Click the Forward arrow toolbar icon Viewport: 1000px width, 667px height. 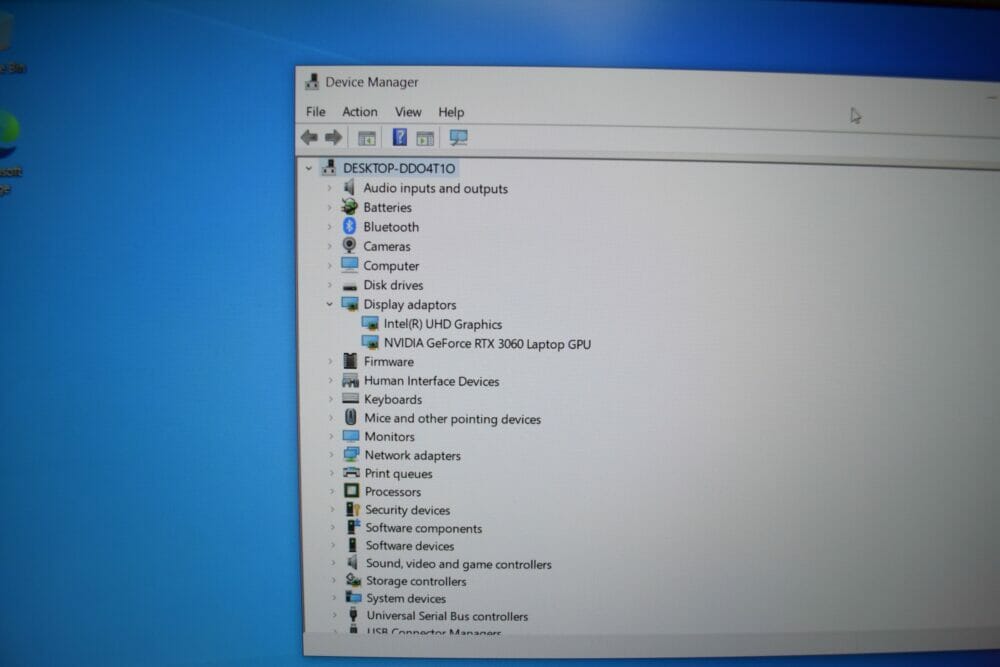click(334, 137)
